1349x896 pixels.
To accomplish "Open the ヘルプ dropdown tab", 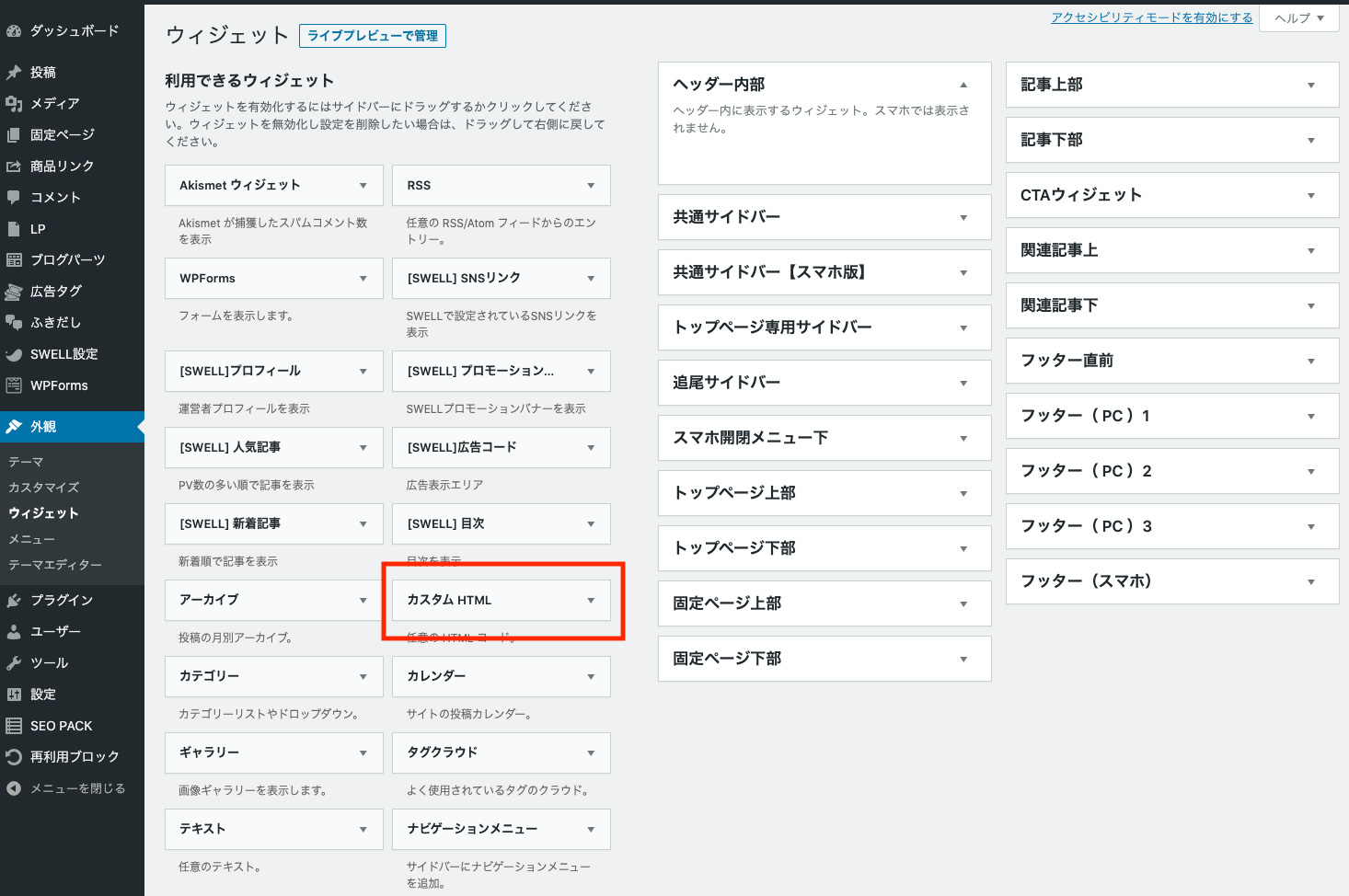I will [x=1299, y=17].
